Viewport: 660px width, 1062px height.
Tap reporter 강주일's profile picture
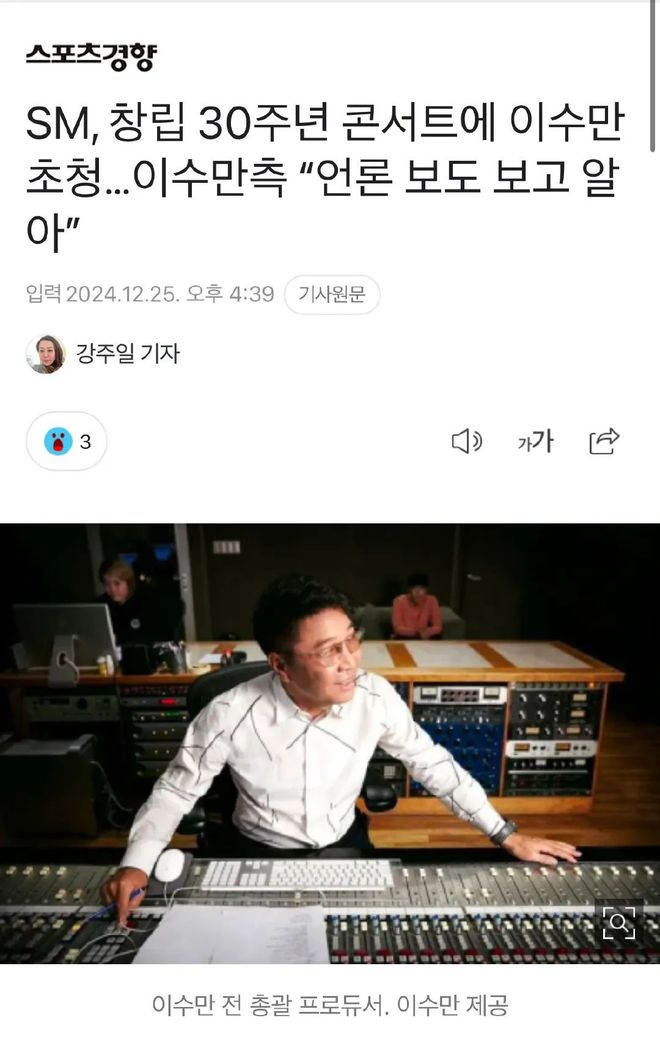(45, 354)
